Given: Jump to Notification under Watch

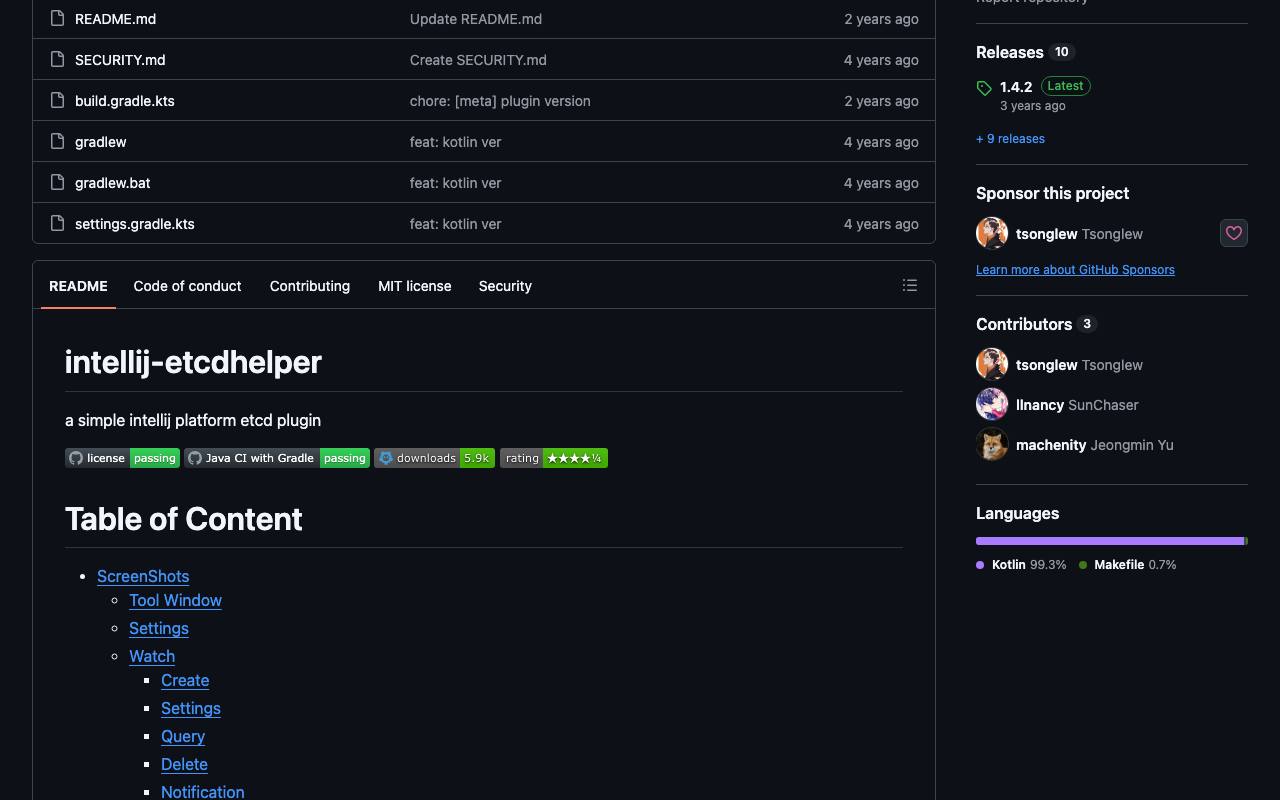Looking at the screenshot, I should point(202,791).
